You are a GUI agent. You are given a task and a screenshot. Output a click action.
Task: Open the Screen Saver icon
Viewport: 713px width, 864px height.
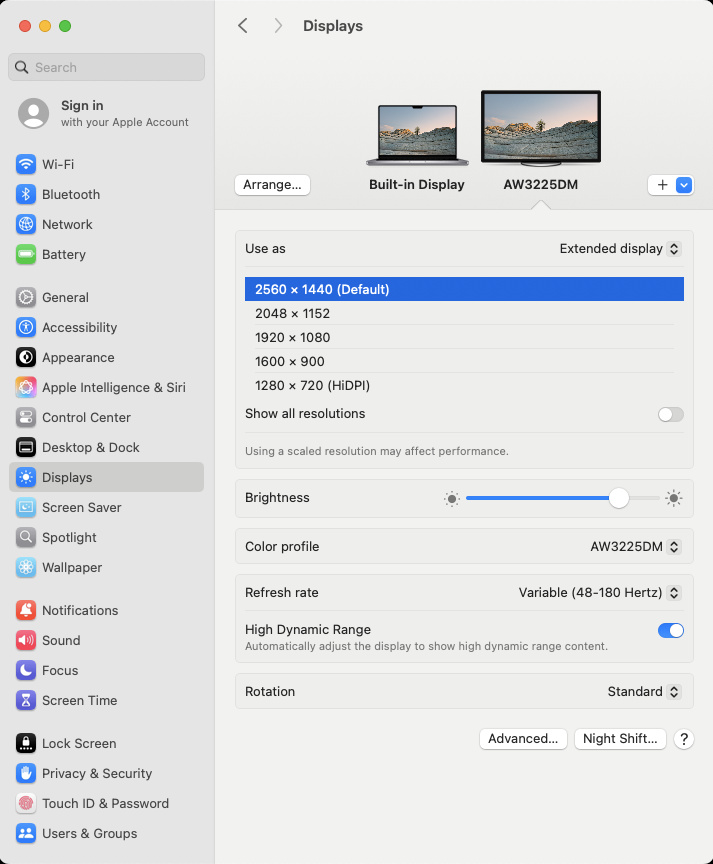[26, 507]
